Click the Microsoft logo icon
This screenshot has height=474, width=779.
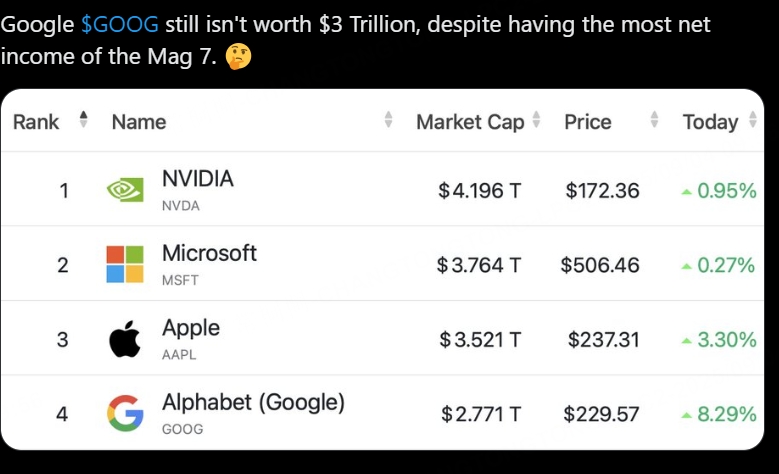tap(125, 265)
